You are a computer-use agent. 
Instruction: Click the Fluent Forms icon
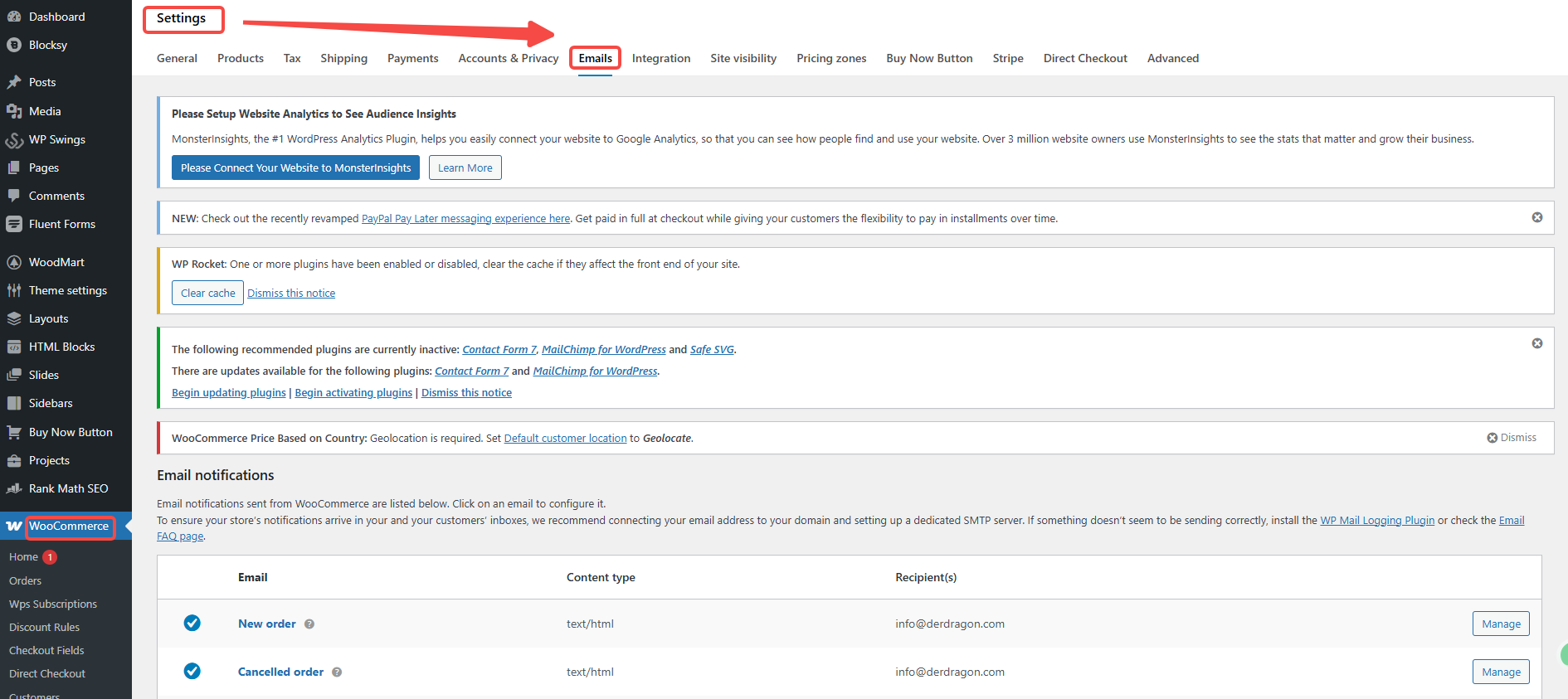point(14,224)
